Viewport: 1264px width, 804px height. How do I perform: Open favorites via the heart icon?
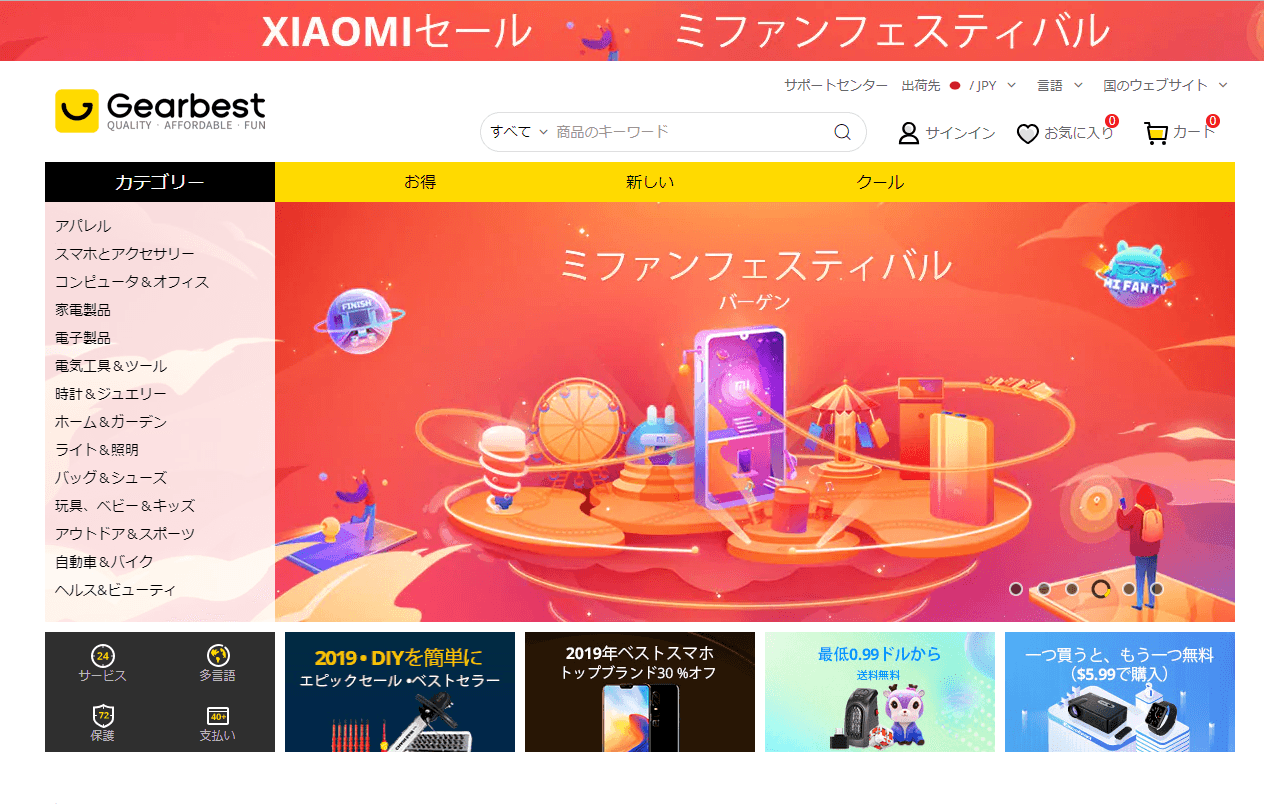1027,133
